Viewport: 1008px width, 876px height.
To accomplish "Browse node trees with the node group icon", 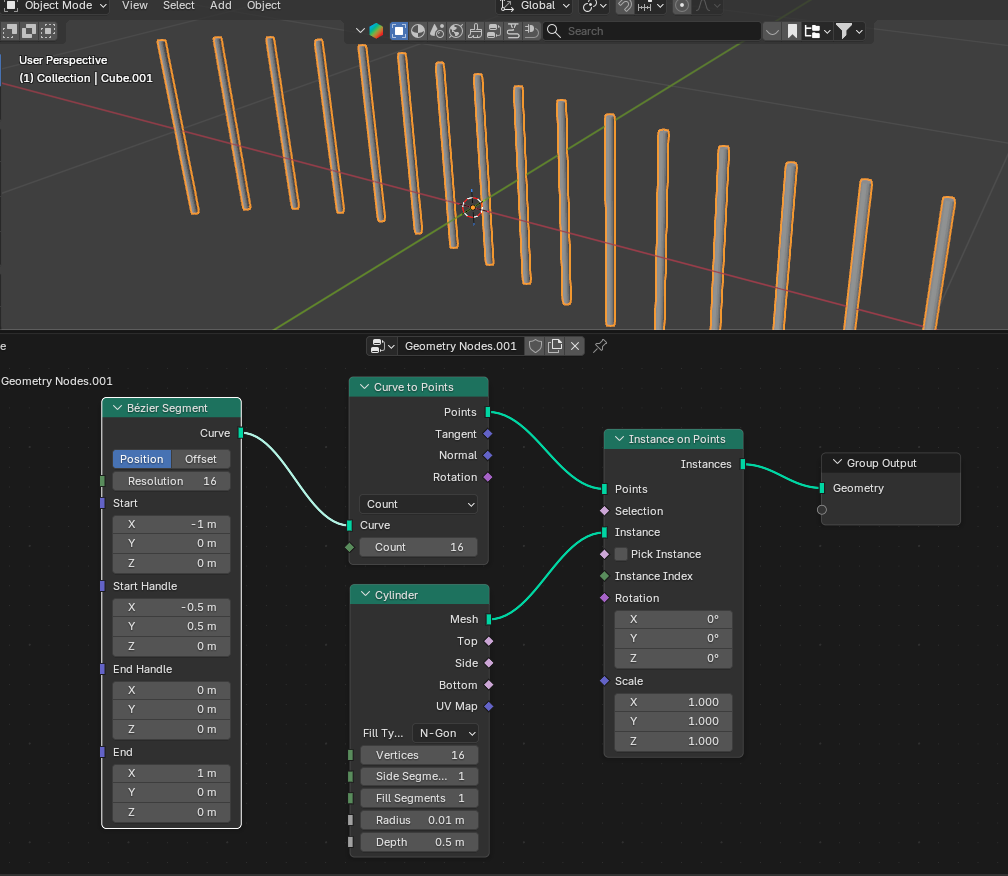I will tap(382, 346).
